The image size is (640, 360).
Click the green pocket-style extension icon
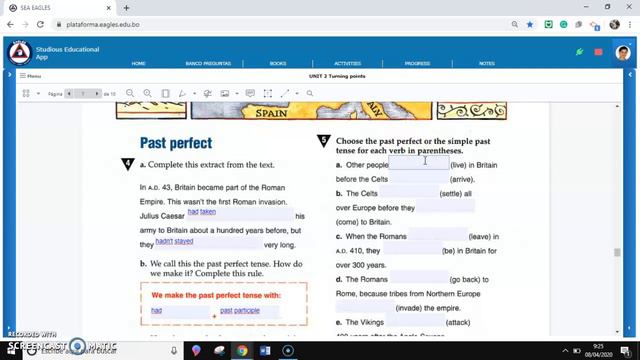(549, 24)
